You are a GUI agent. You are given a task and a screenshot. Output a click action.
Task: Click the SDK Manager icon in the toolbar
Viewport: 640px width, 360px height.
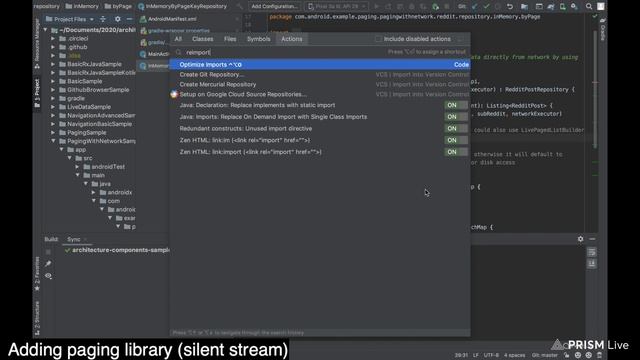(574, 7)
